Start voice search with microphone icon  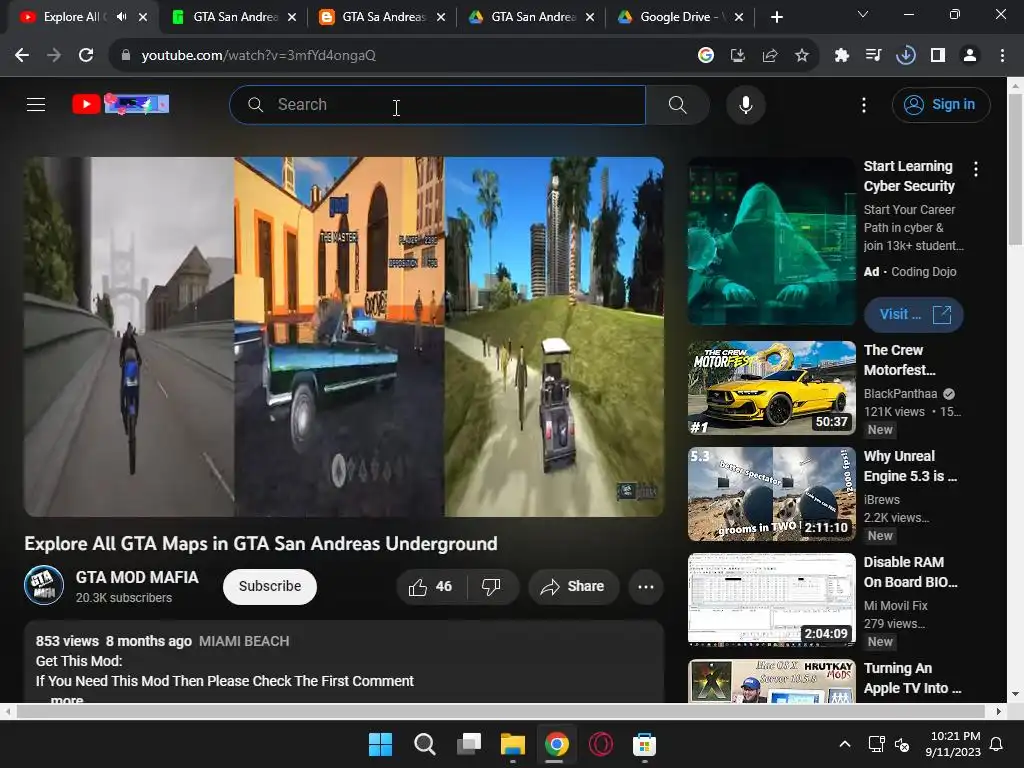pos(745,104)
